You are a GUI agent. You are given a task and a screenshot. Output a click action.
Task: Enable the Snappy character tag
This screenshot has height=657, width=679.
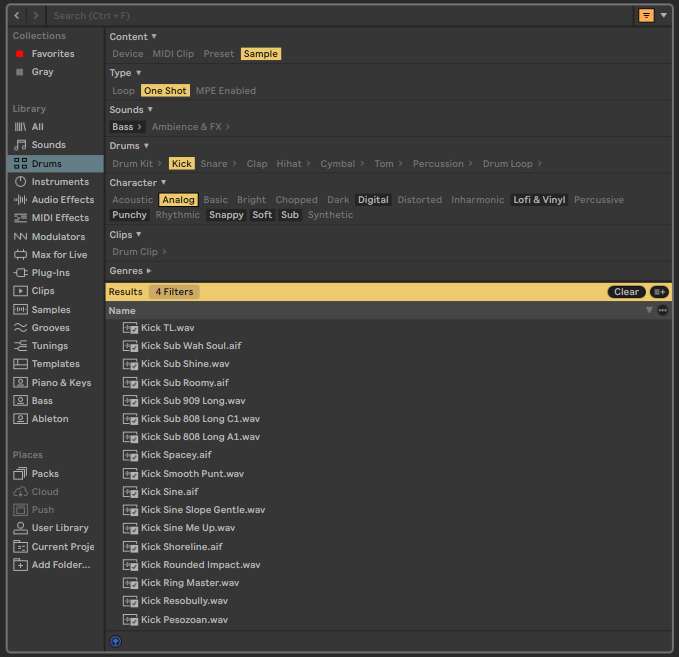[226, 215]
